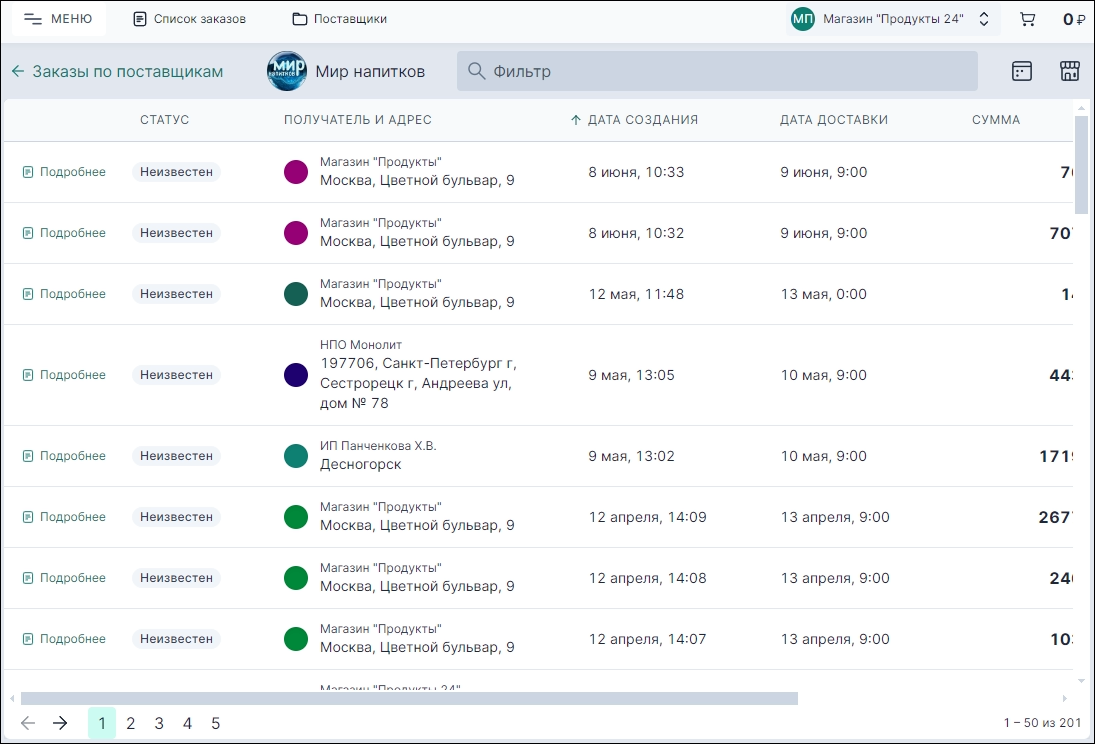Open the shopping cart icon
The image size is (1095, 744).
pyautogui.click(x=1027, y=19)
